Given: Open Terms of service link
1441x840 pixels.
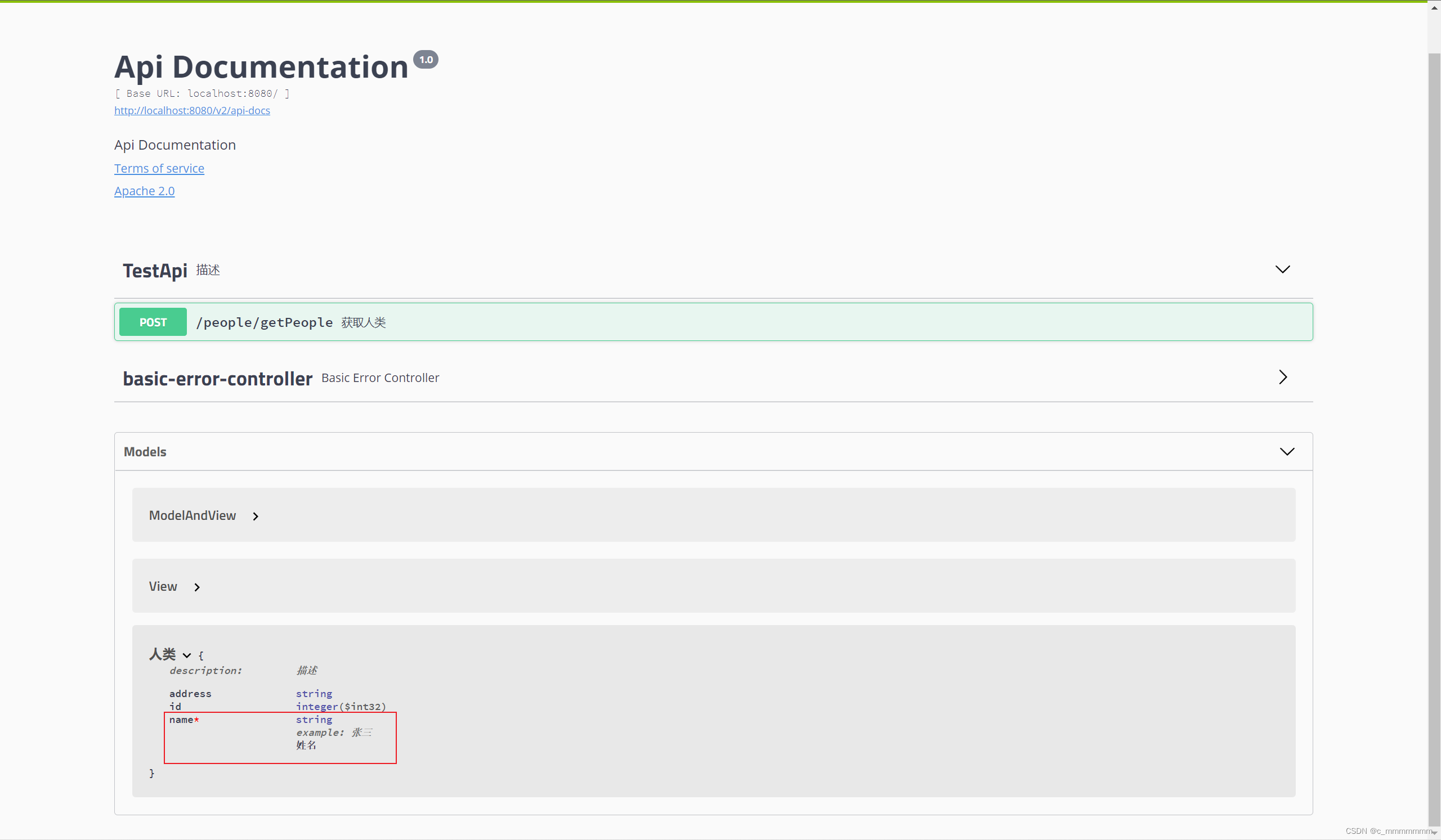Looking at the screenshot, I should (x=159, y=168).
